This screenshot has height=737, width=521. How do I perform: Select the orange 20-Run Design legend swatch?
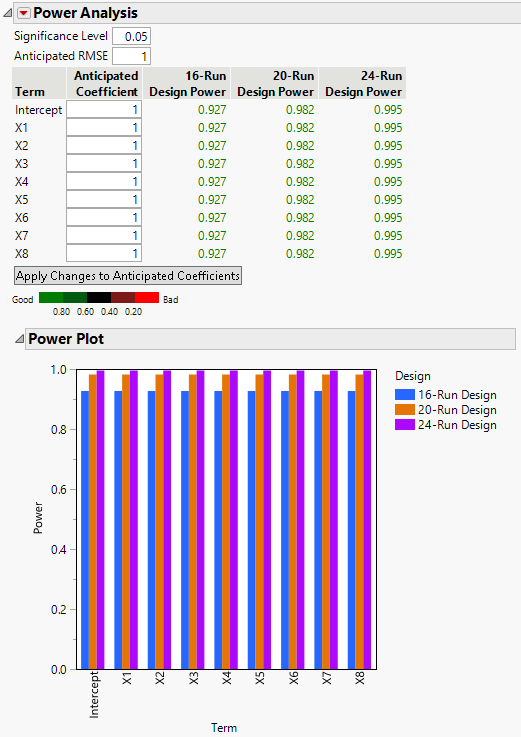tap(404, 409)
